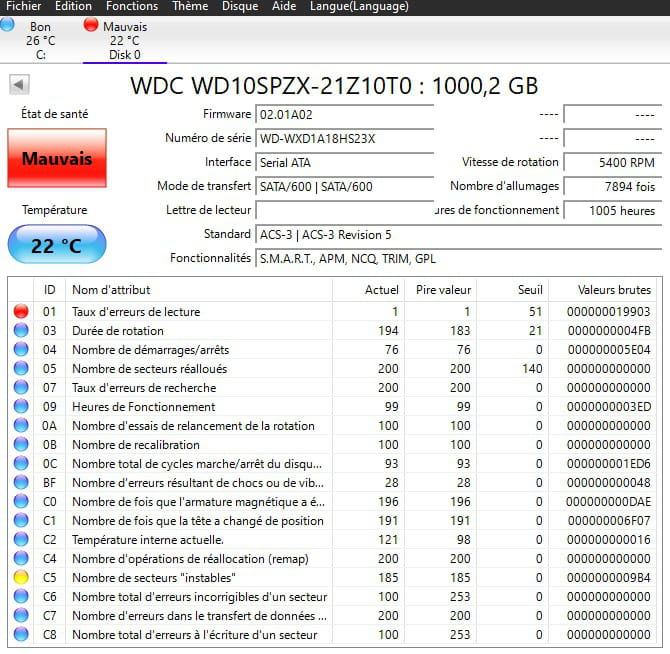Click the previous disk arrow button
This screenshot has width=670, height=654.
click(x=18, y=85)
